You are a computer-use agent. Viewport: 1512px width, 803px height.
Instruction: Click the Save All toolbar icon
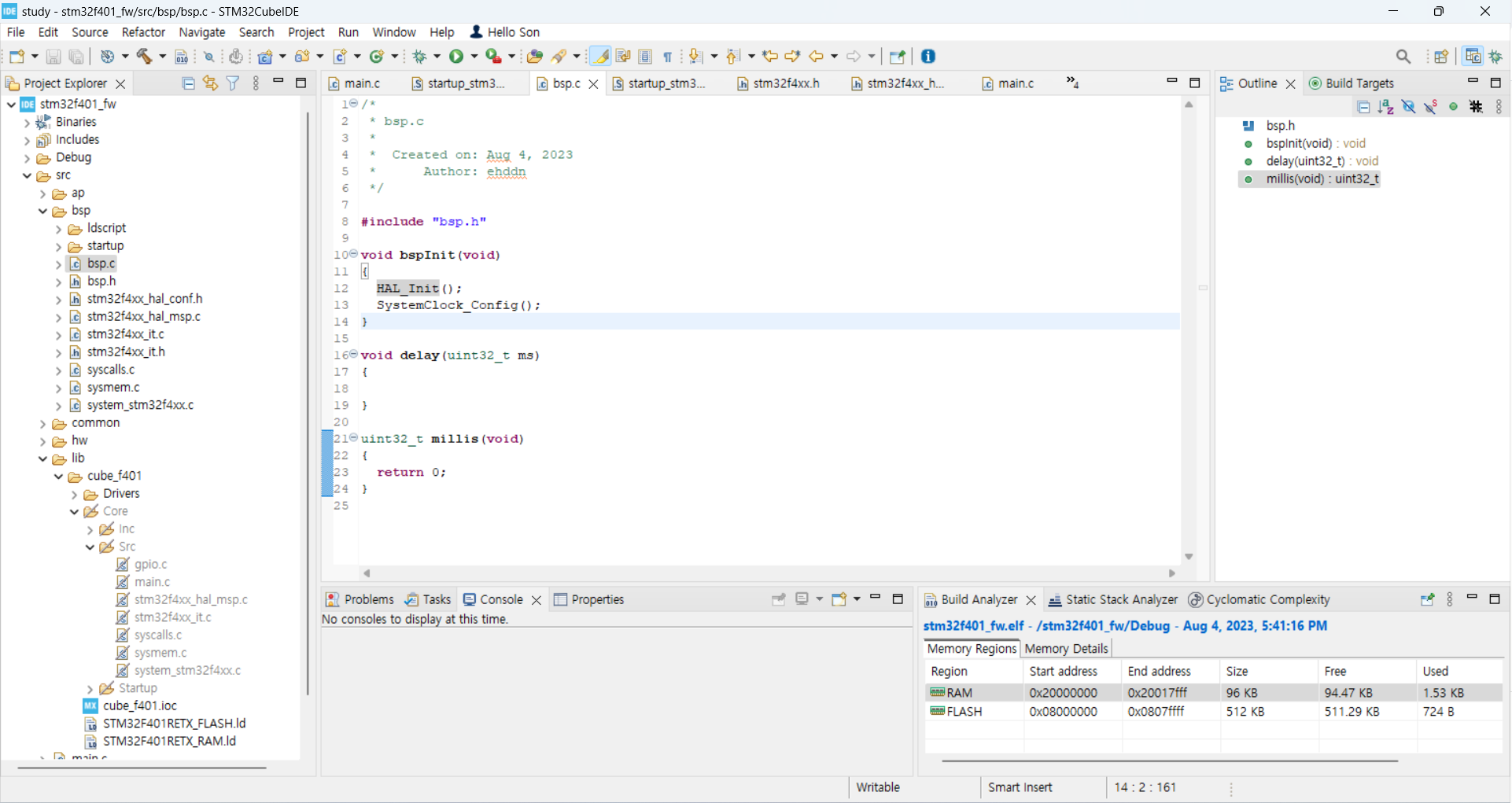[x=76, y=57]
